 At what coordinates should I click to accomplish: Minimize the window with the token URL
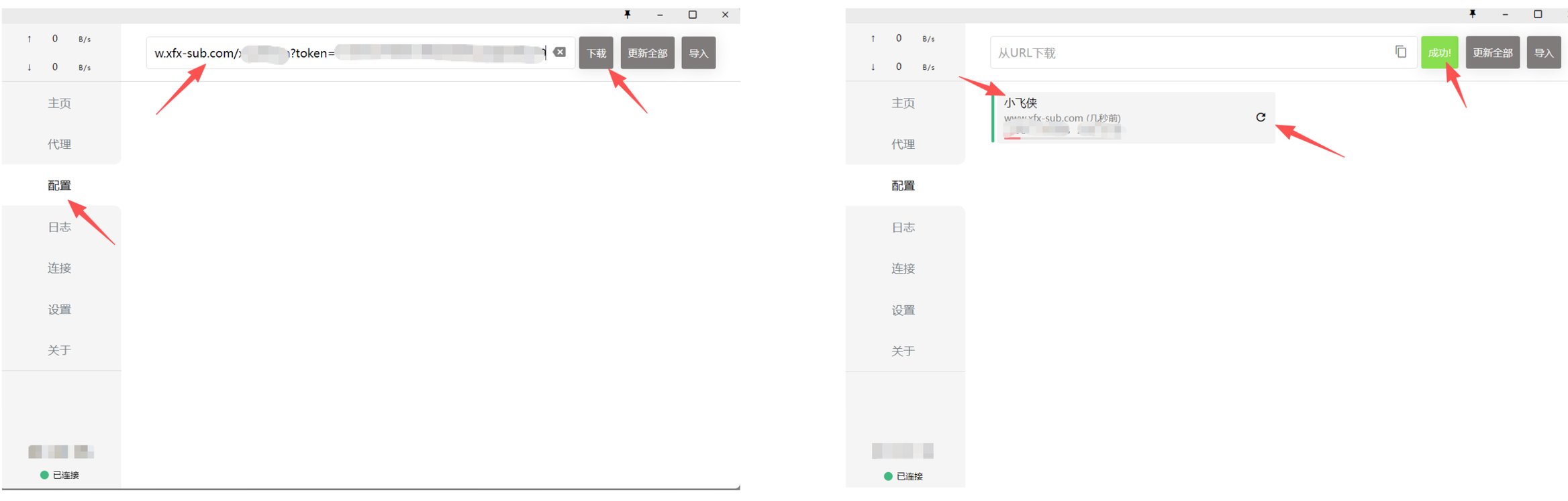point(660,14)
